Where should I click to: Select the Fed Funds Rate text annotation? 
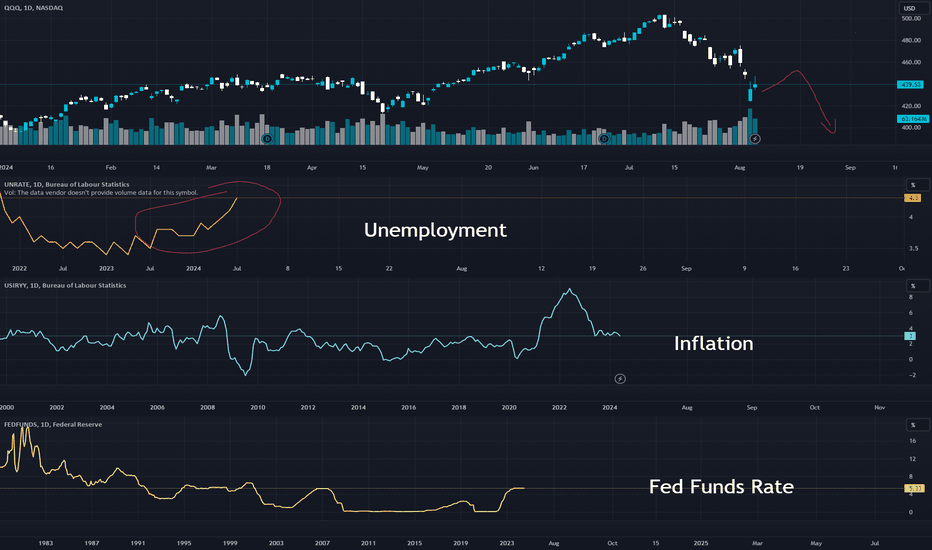point(721,486)
